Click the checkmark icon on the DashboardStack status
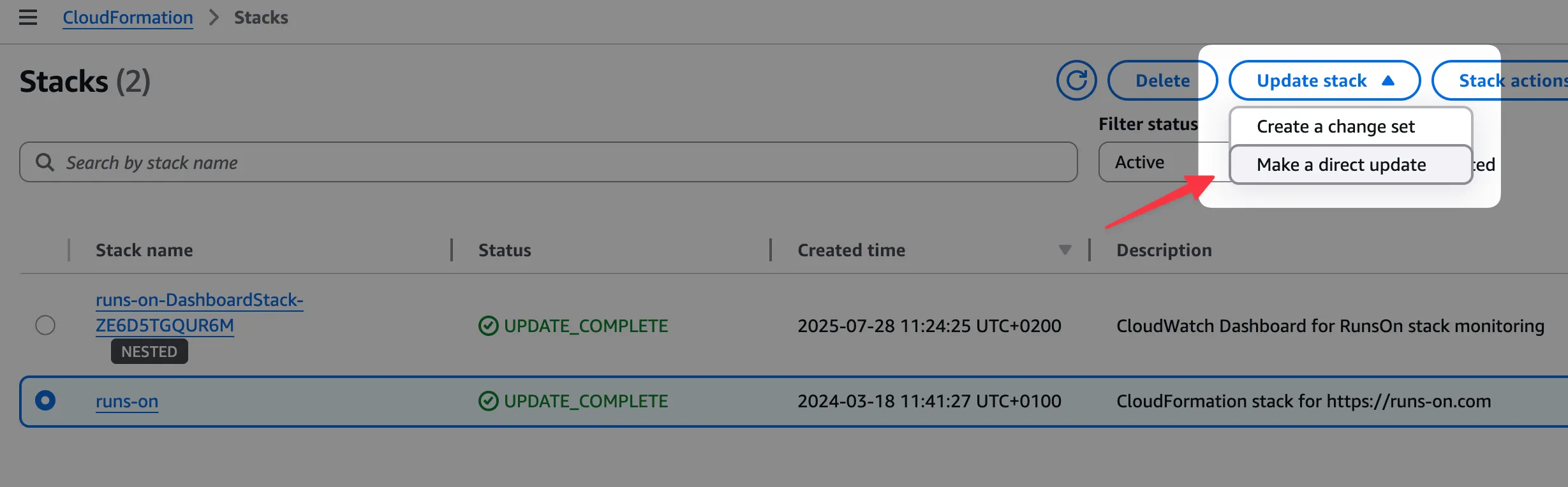The width and height of the screenshot is (1568, 487). (x=488, y=326)
